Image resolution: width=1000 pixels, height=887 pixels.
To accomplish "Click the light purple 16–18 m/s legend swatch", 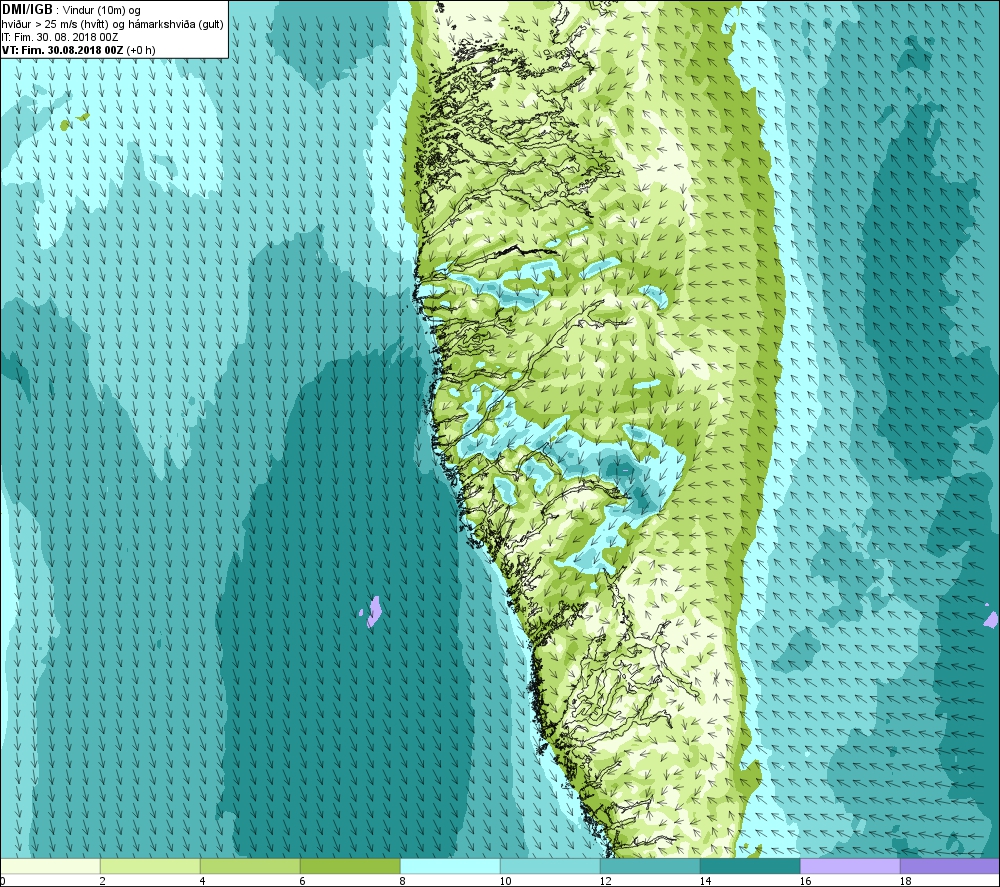I will (850, 866).
